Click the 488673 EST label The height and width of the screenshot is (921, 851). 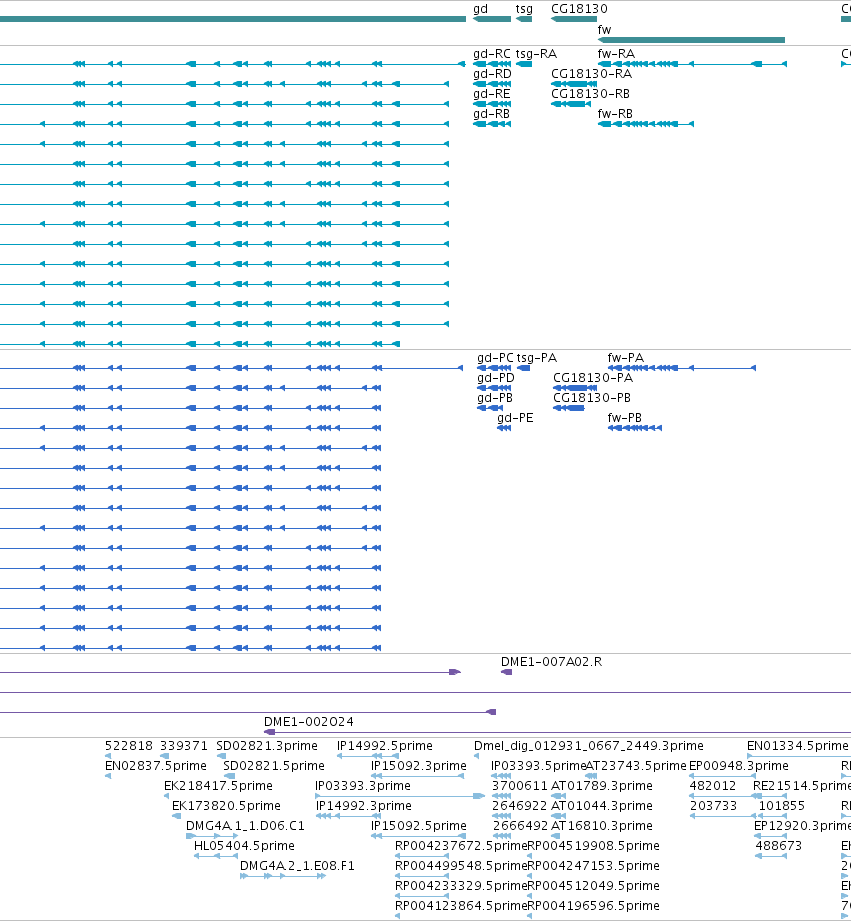[x=778, y=846]
